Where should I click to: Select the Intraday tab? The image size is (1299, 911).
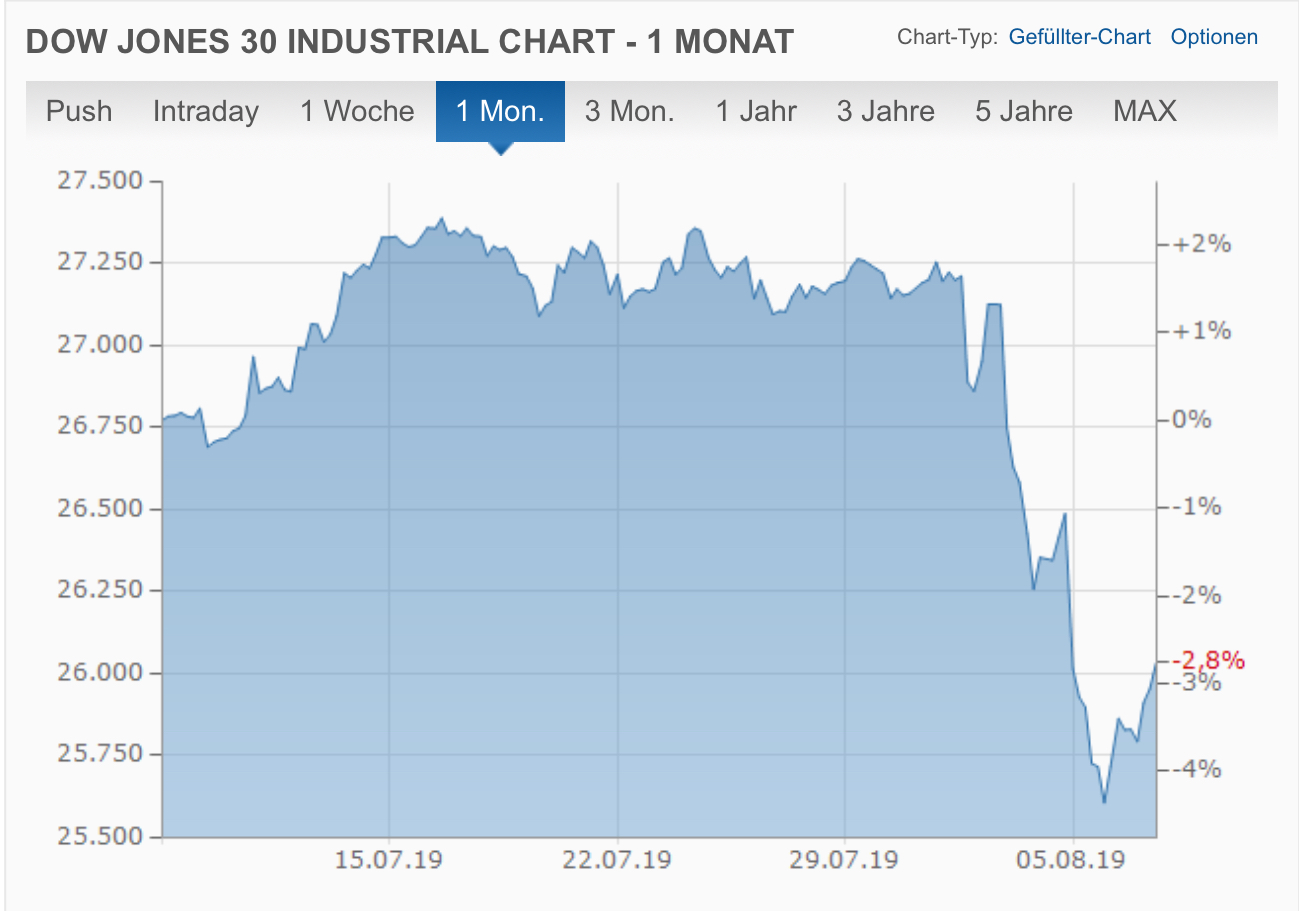pos(205,111)
